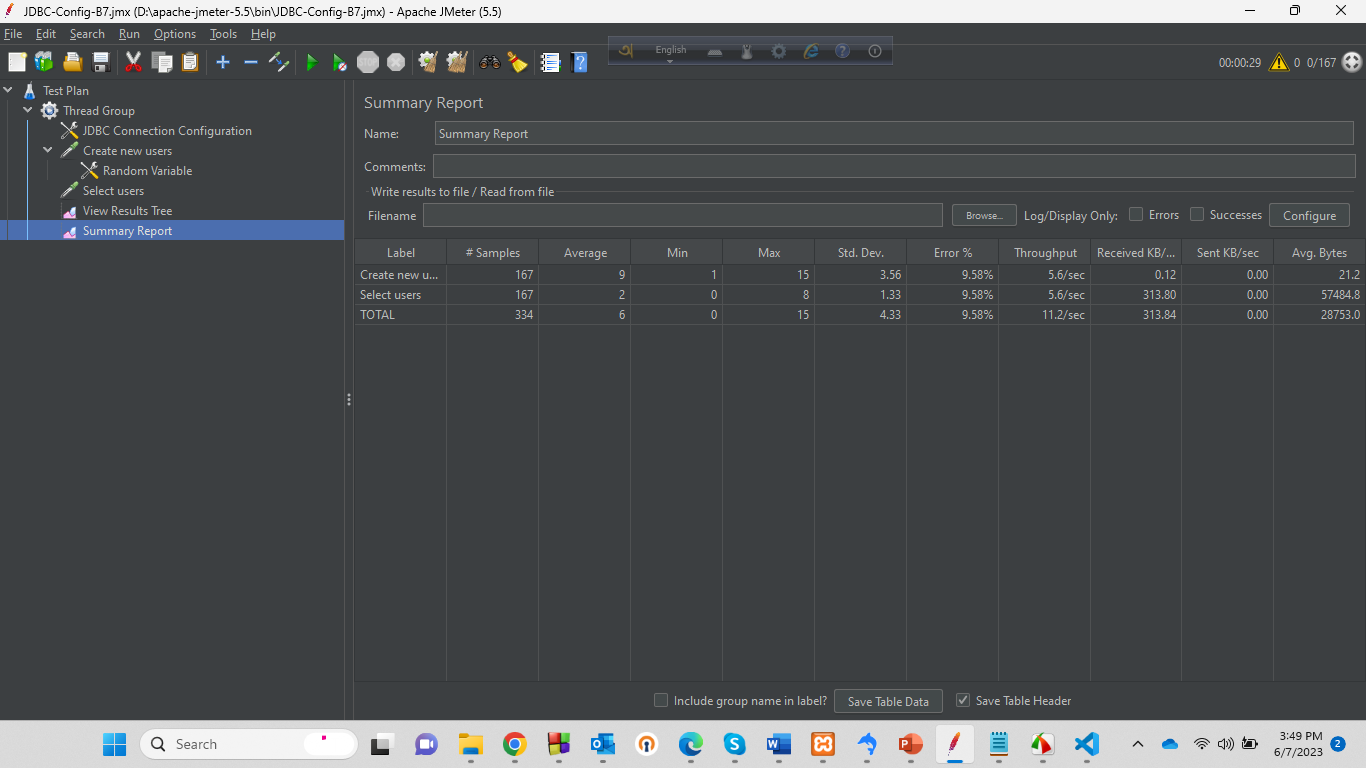Click the Start no pauses play icon
1366x768 pixels.
pyautogui.click(x=340, y=62)
